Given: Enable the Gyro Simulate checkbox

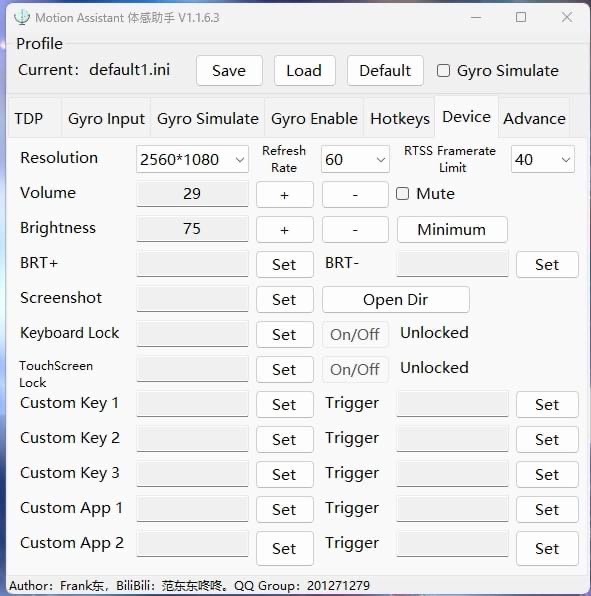Looking at the screenshot, I should tap(443, 71).
